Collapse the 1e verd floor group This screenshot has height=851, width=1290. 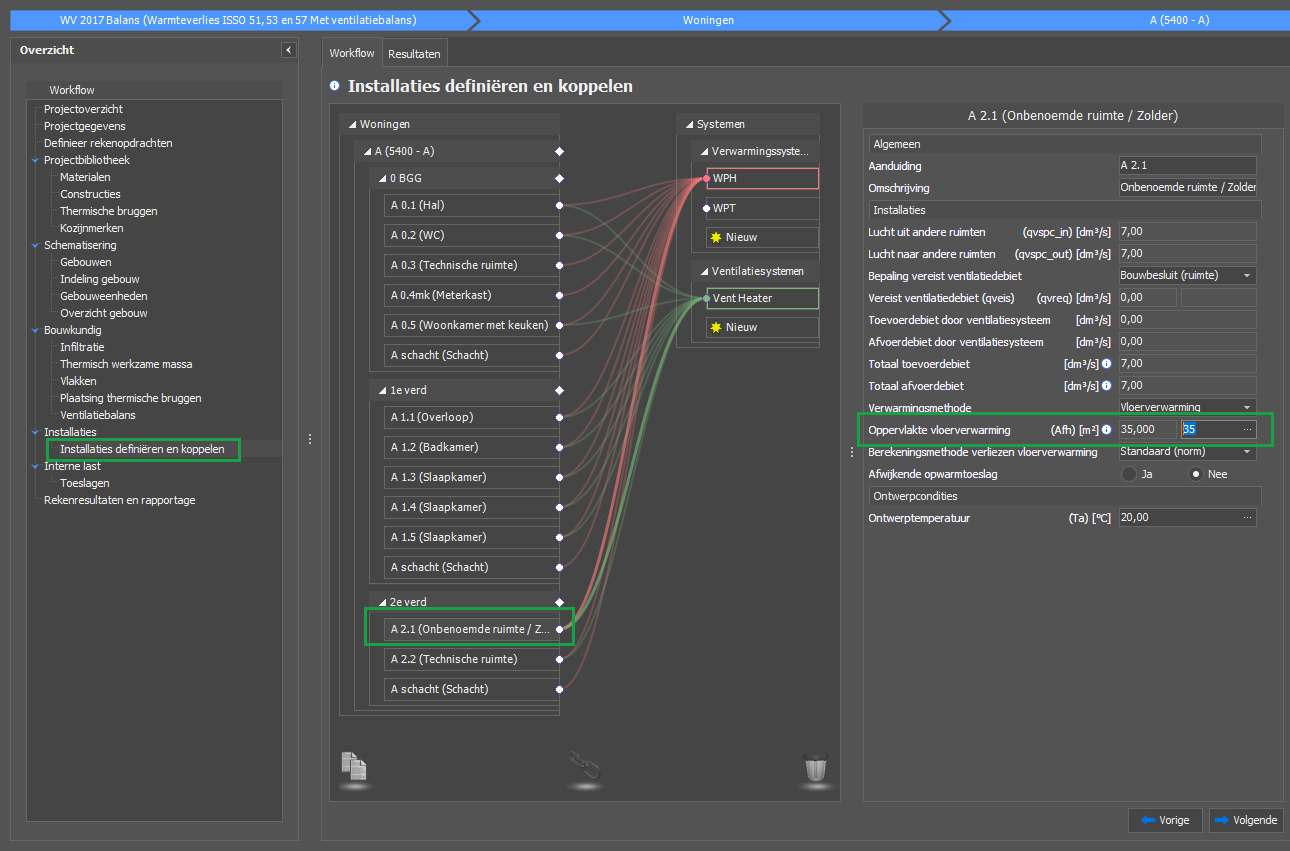click(x=381, y=390)
